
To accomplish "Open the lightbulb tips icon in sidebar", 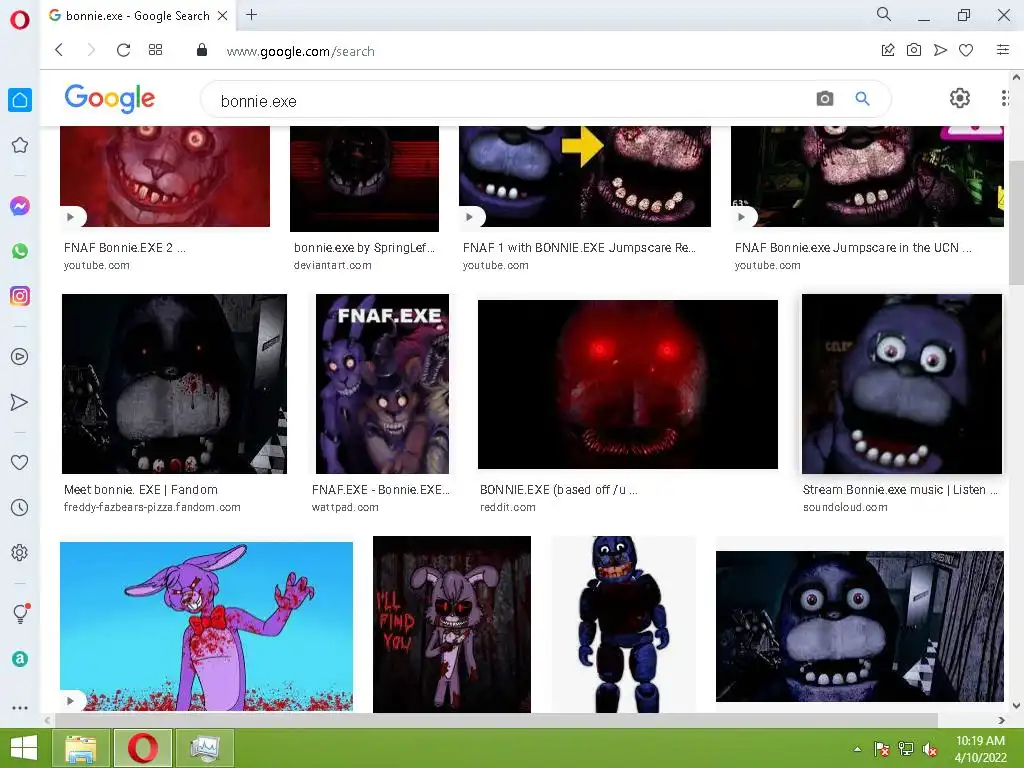I will pyautogui.click(x=21, y=613).
